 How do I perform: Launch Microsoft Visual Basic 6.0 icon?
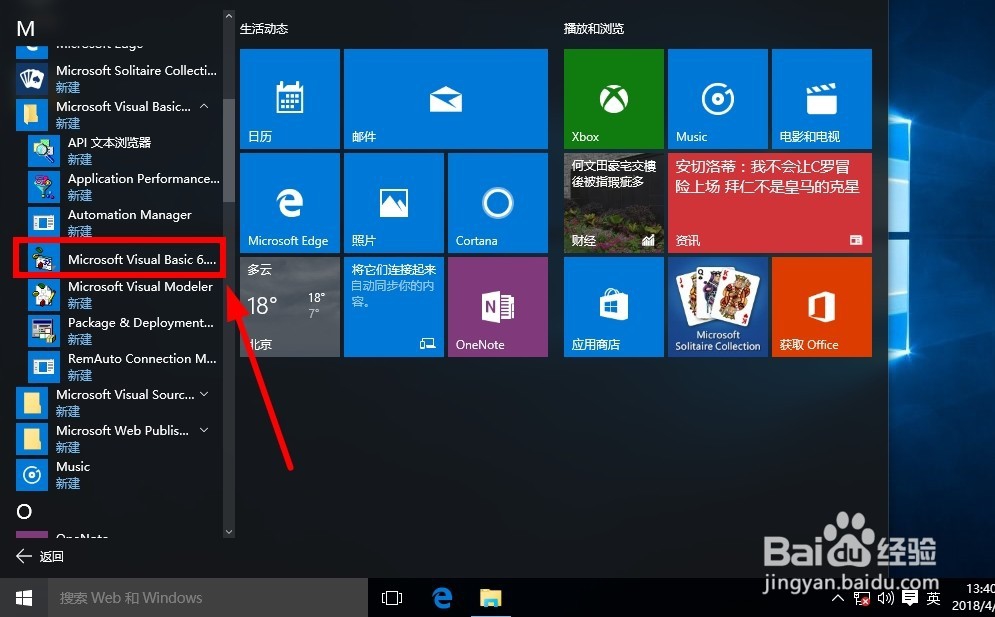[44, 259]
